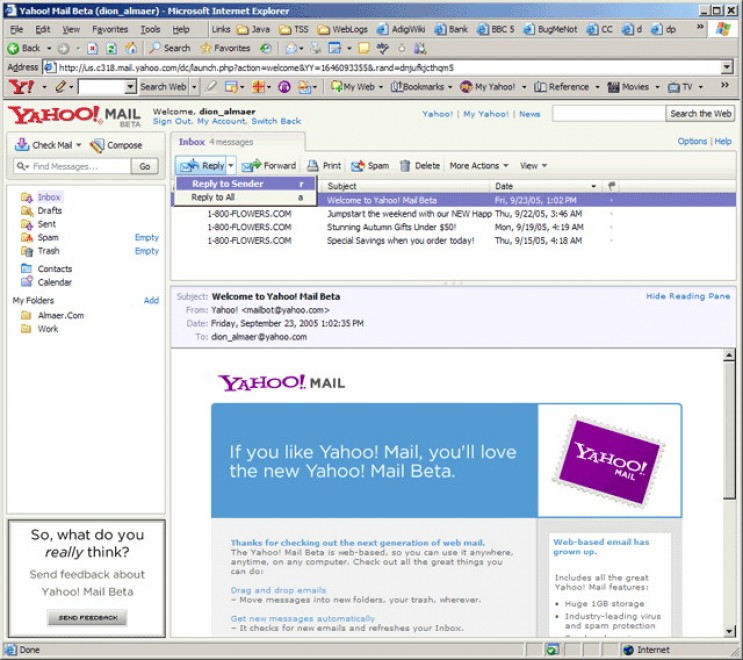The image size is (743, 660).
Task: Click the Work folder icon
Action: pos(27,329)
